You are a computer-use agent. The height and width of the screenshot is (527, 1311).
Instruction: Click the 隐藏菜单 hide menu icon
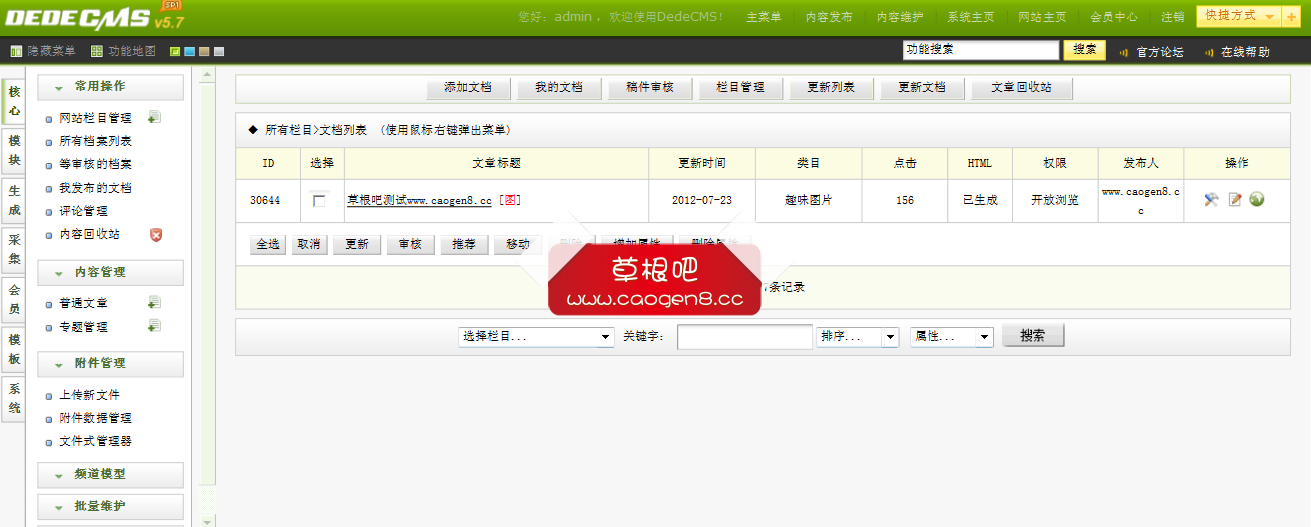(x=16, y=51)
